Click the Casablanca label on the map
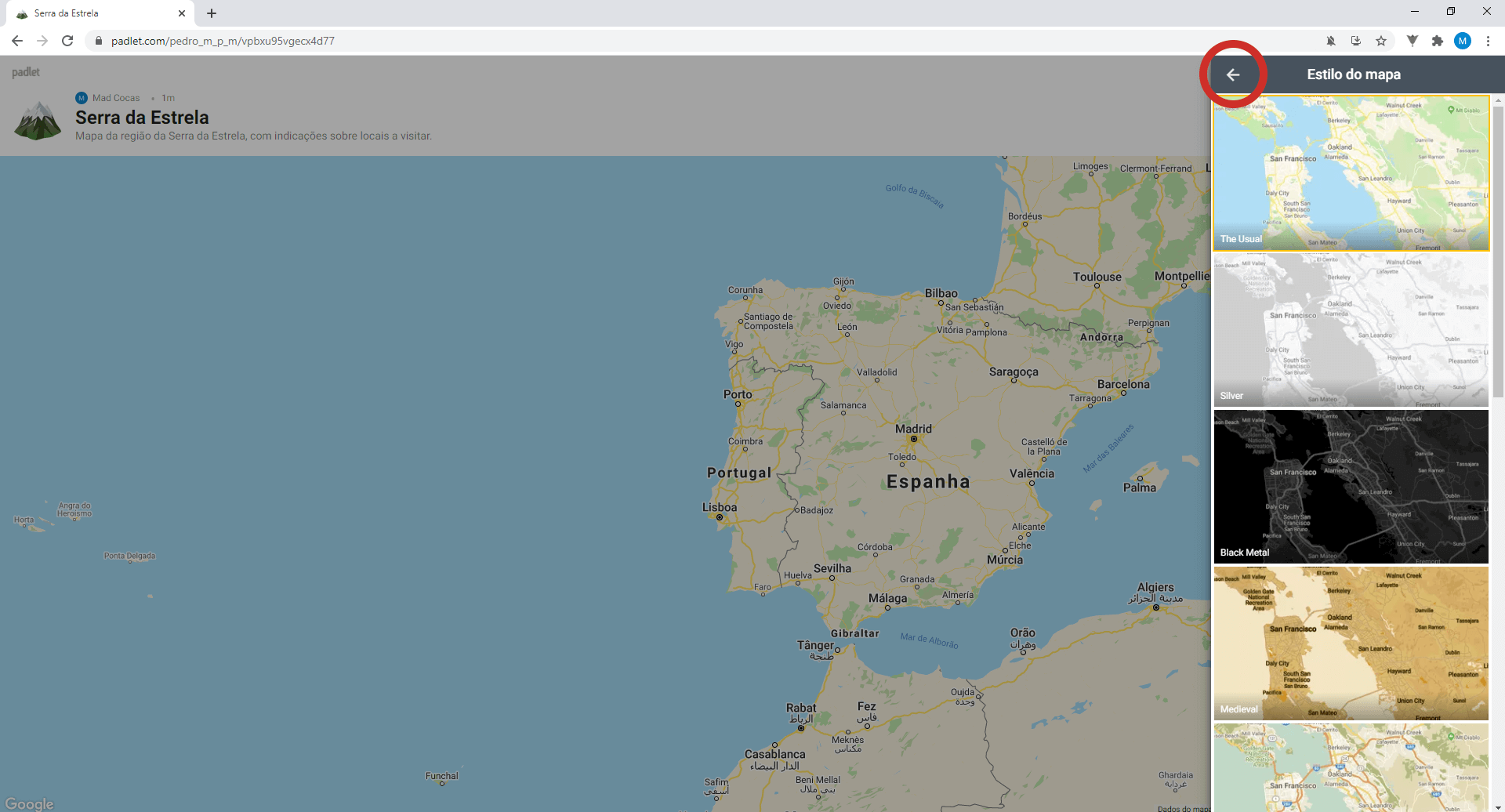 774,754
